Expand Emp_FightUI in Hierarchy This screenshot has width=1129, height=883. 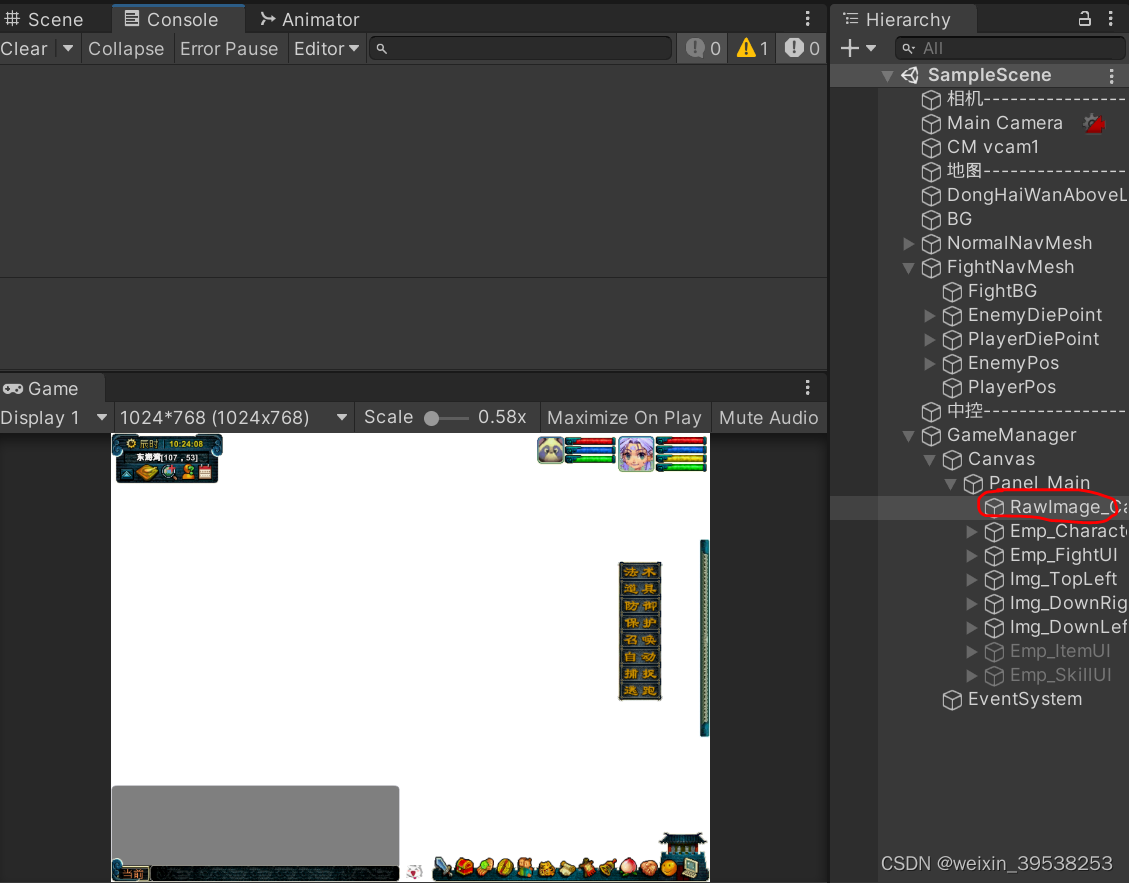pos(971,555)
